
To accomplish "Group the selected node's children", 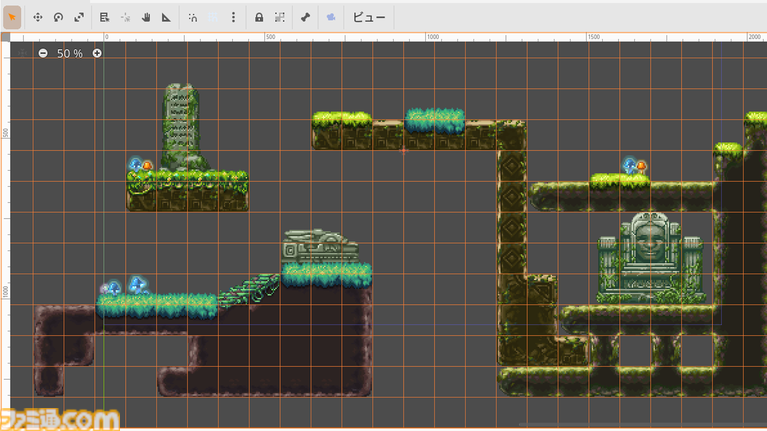I will (x=279, y=17).
